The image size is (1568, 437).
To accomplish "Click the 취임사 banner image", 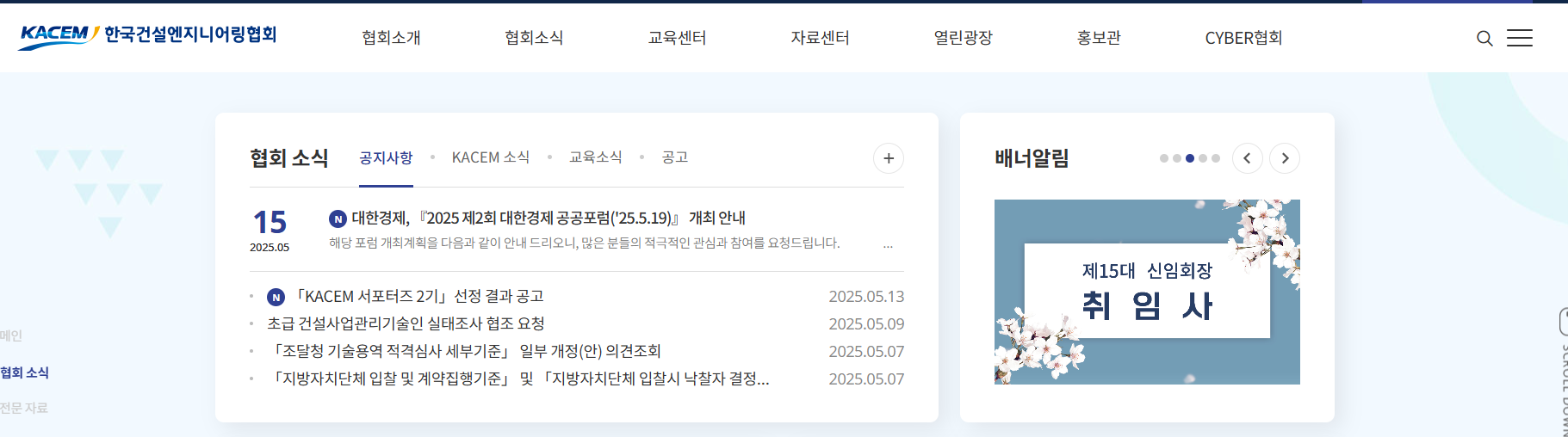I will tap(1147, 292).
